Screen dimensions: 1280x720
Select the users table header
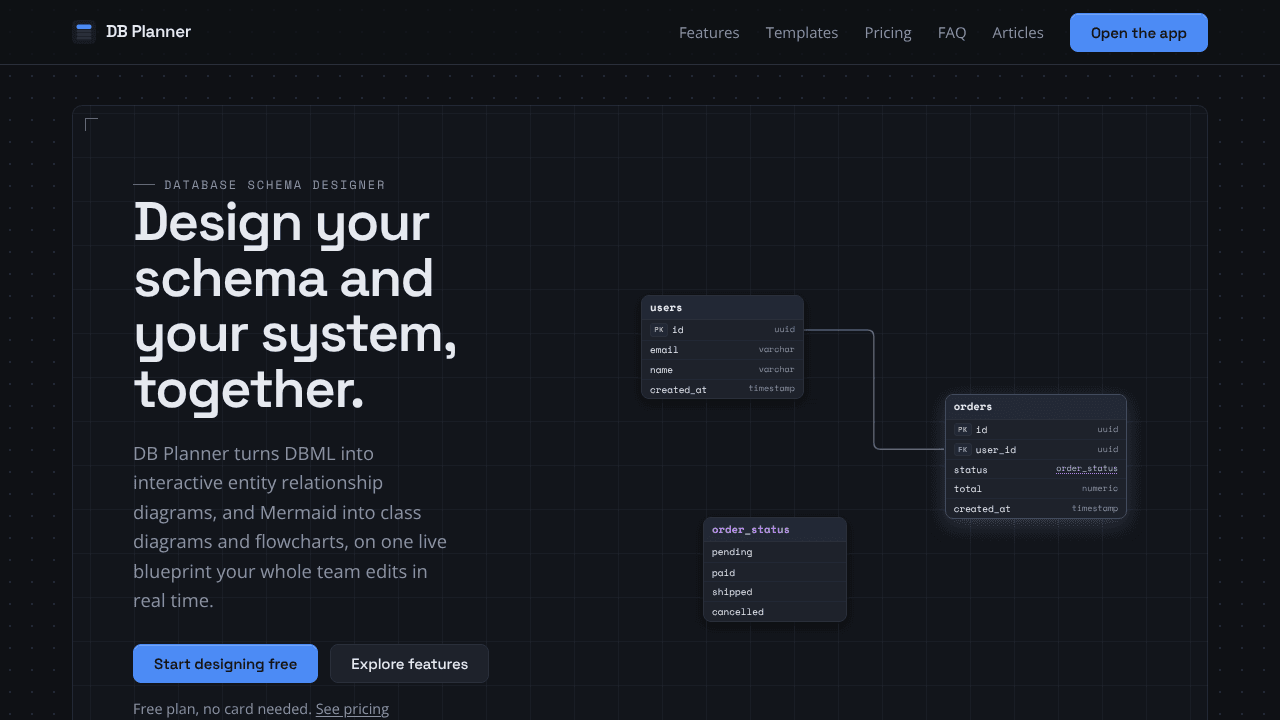[x=722, y=308]
